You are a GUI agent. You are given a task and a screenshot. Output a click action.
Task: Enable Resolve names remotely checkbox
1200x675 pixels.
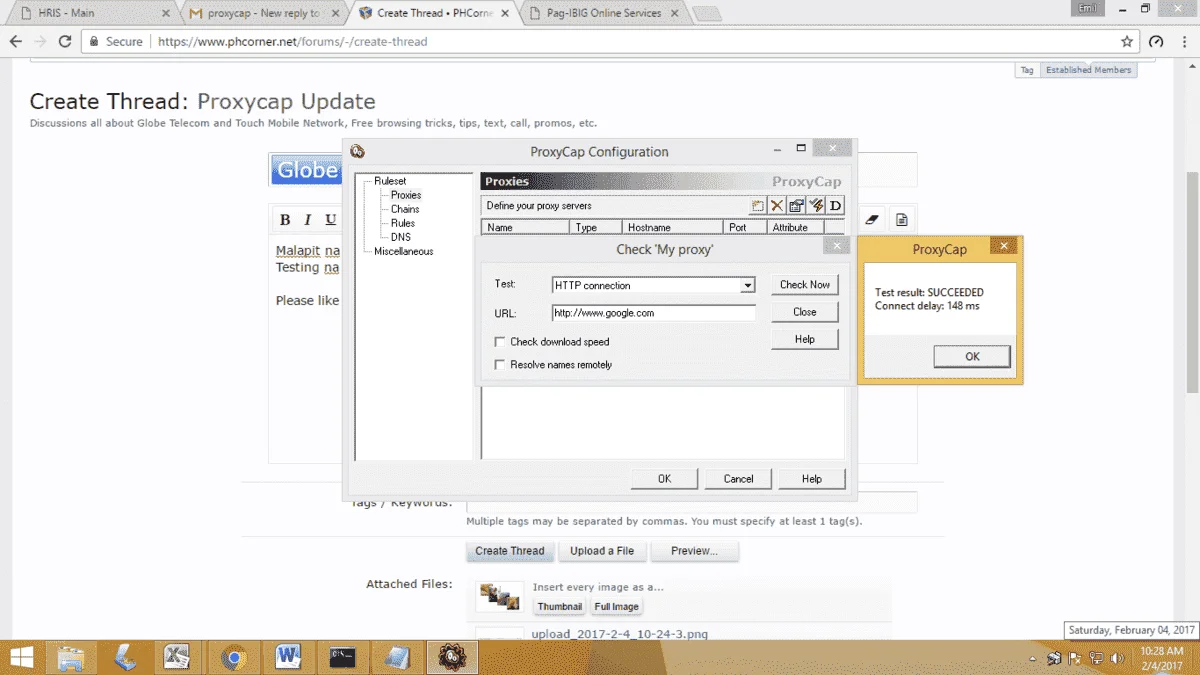tap(501, 365)
